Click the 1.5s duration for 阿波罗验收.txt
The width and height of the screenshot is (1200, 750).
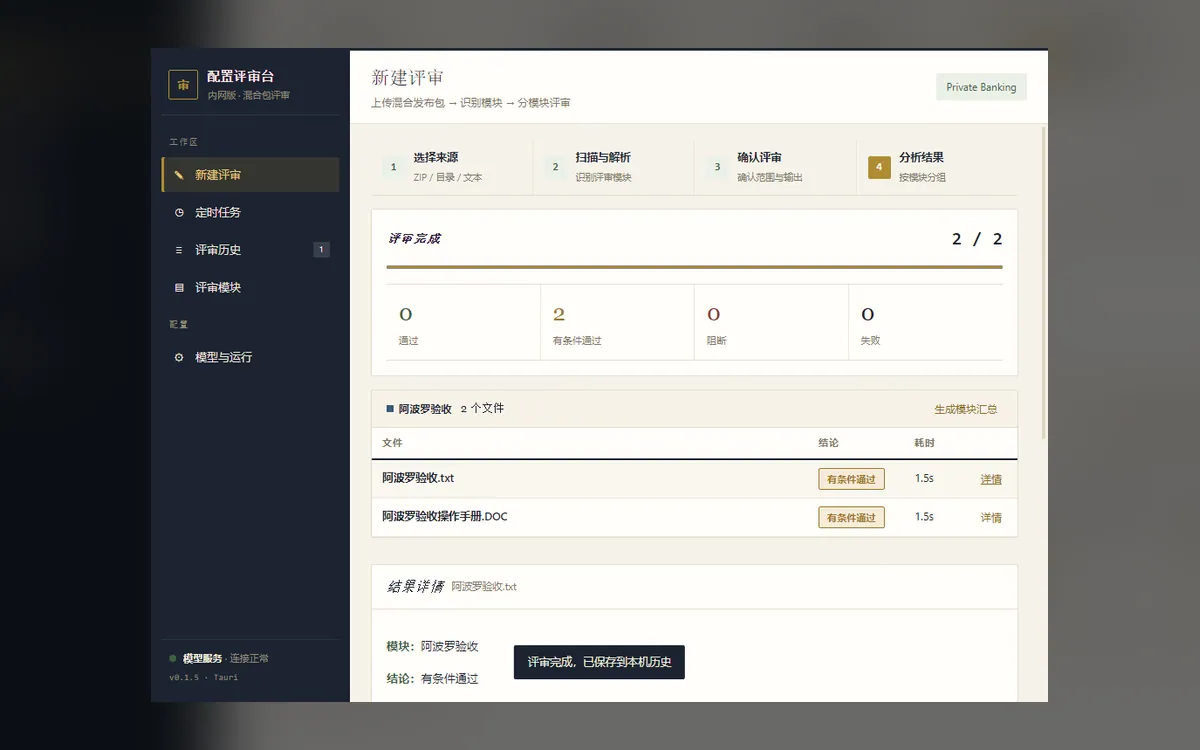coord(924,479)
